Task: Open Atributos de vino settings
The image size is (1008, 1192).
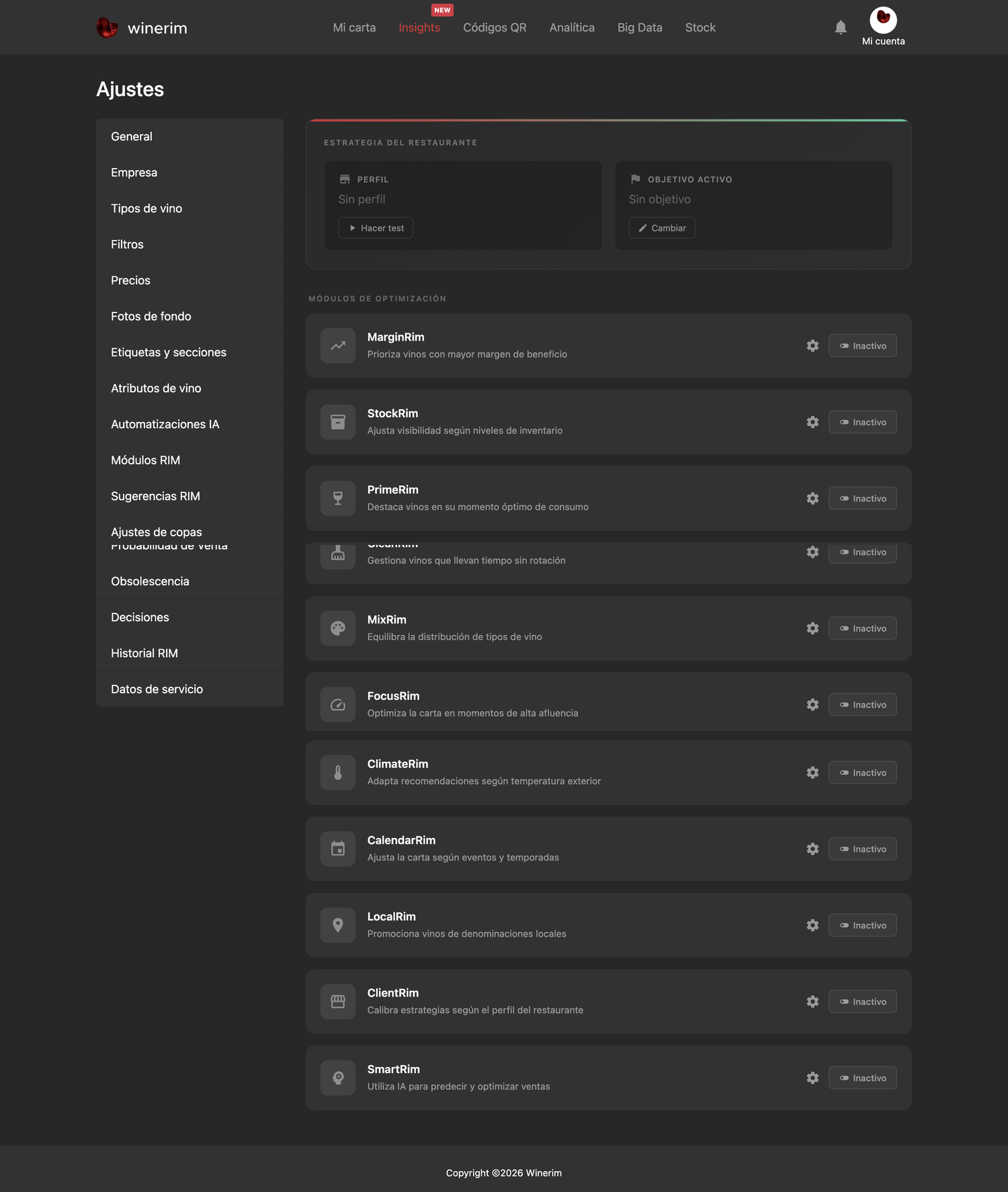Action: point(190,388)
